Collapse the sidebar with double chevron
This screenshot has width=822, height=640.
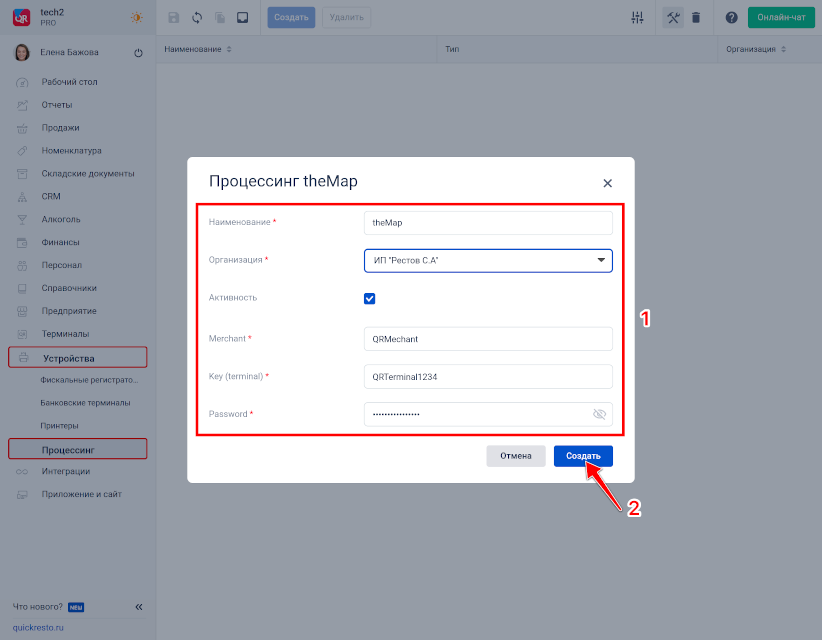pyautogui.click(x=139, y=607)
